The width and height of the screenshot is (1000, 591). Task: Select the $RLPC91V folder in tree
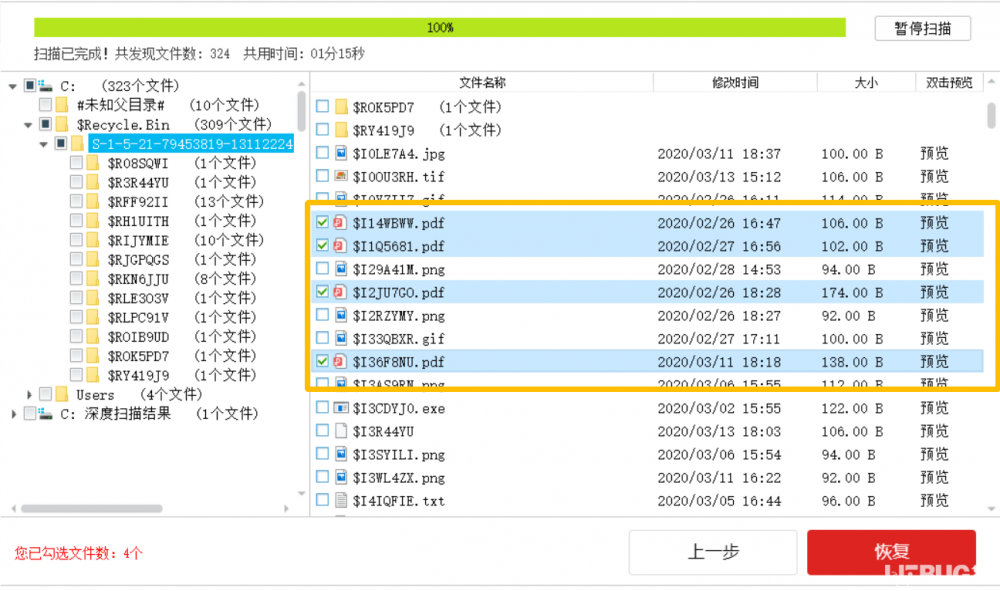(x=138, y=317)
